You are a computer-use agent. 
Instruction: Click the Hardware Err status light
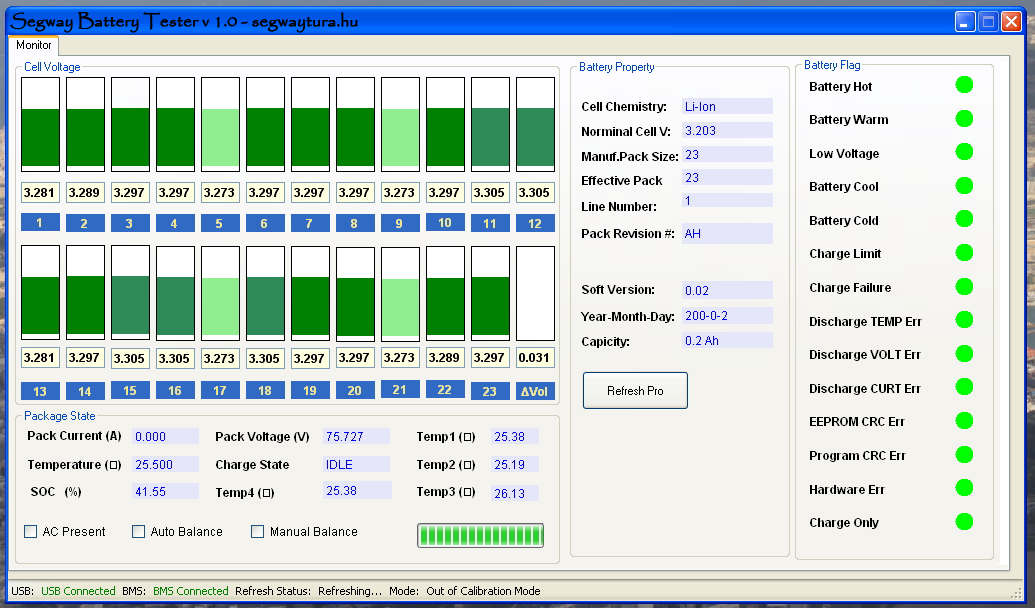click(964, 488)
